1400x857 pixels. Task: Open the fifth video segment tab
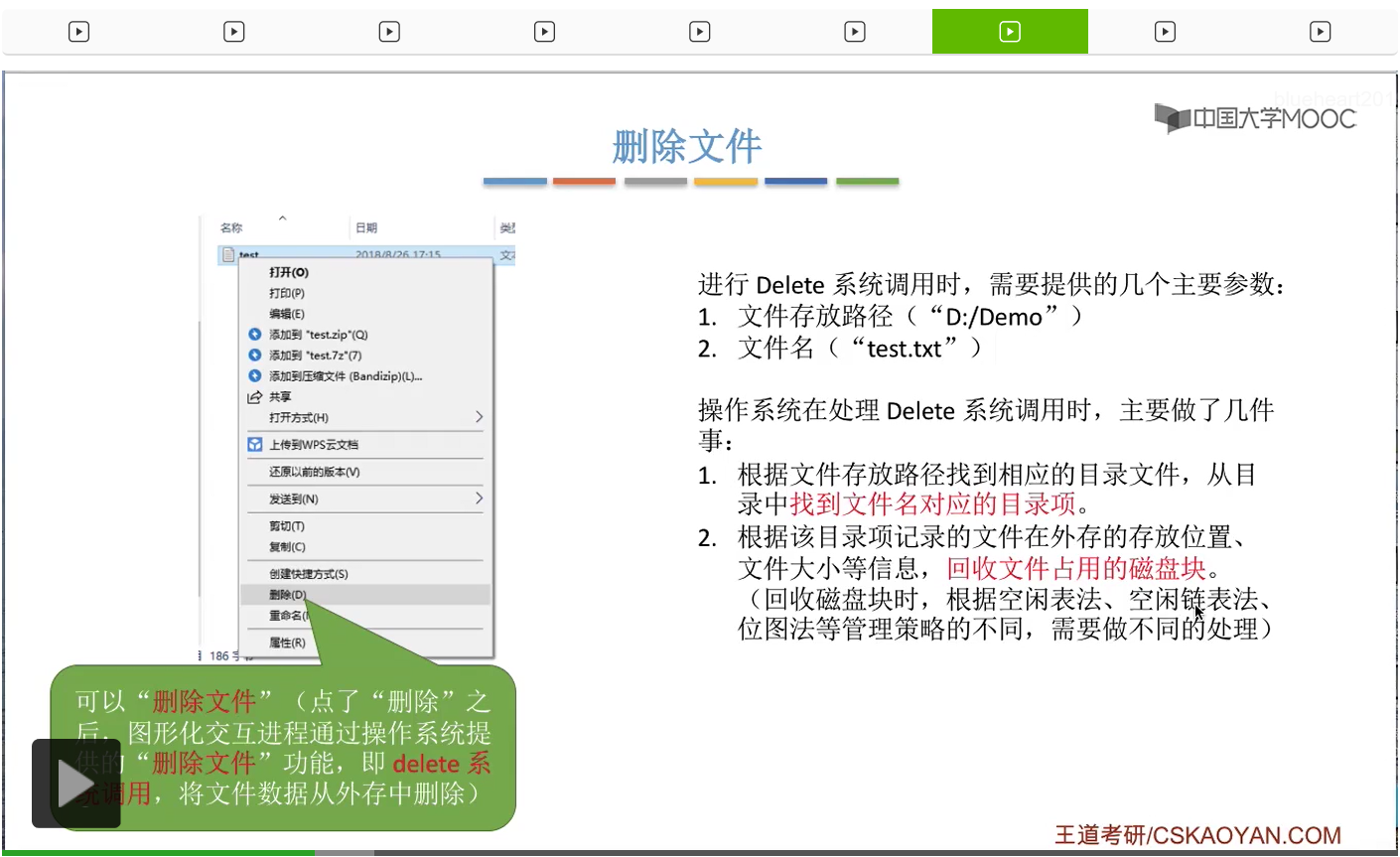point(699,32)
